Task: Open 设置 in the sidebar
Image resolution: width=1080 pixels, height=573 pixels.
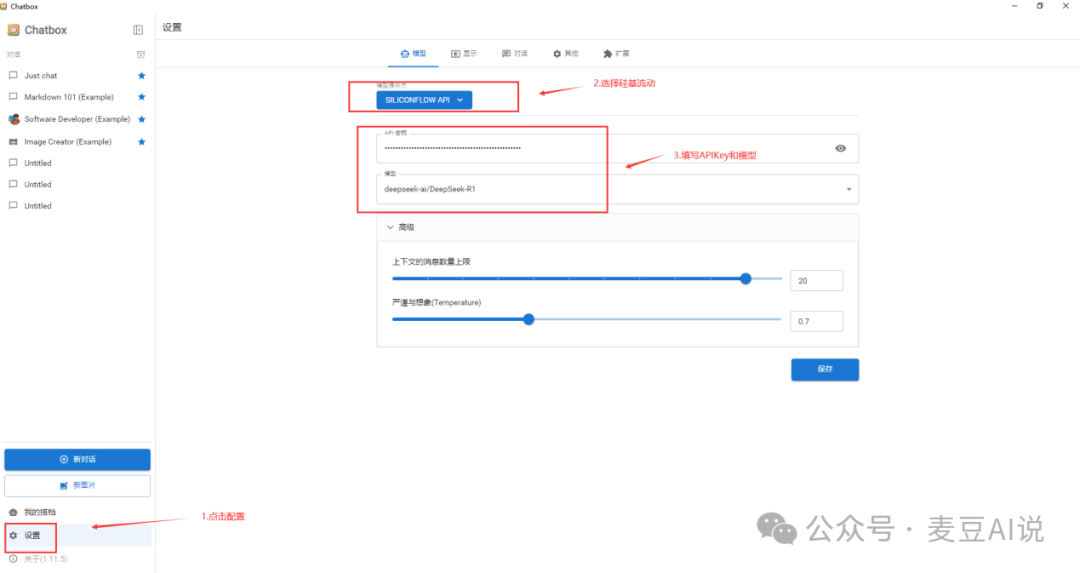Action: click(x=77, y=535)
